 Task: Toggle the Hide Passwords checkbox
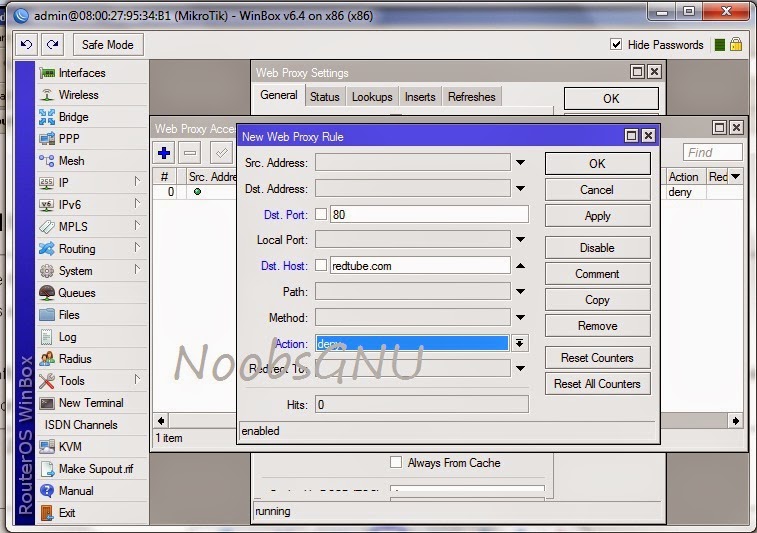616,45
